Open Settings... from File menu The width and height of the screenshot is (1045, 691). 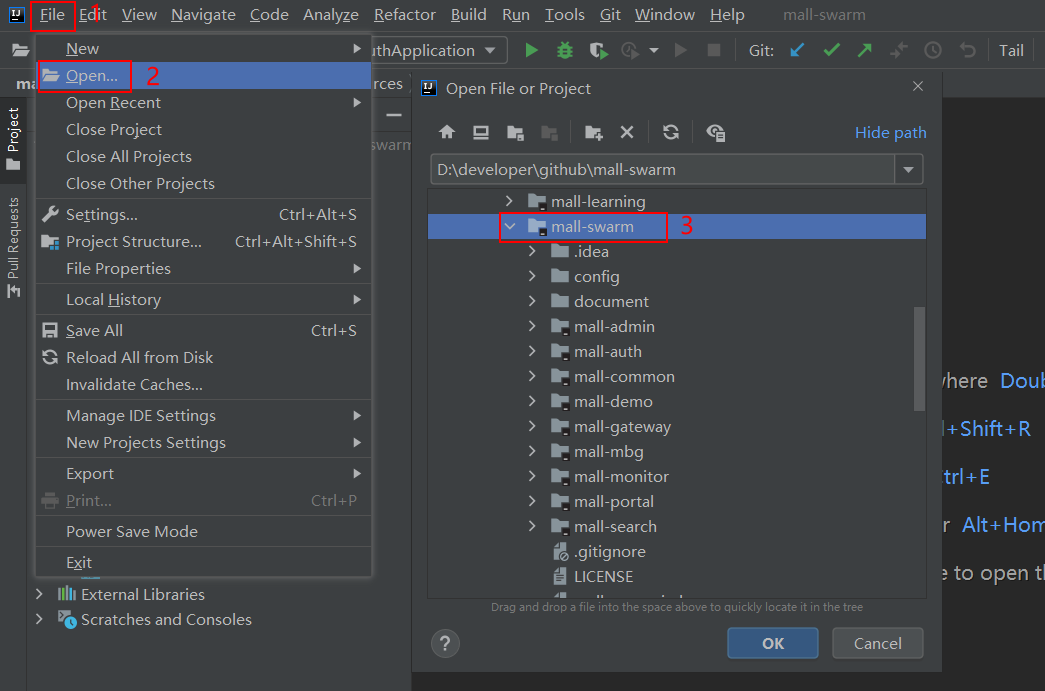pyautogui.click(x=203, y=215)
